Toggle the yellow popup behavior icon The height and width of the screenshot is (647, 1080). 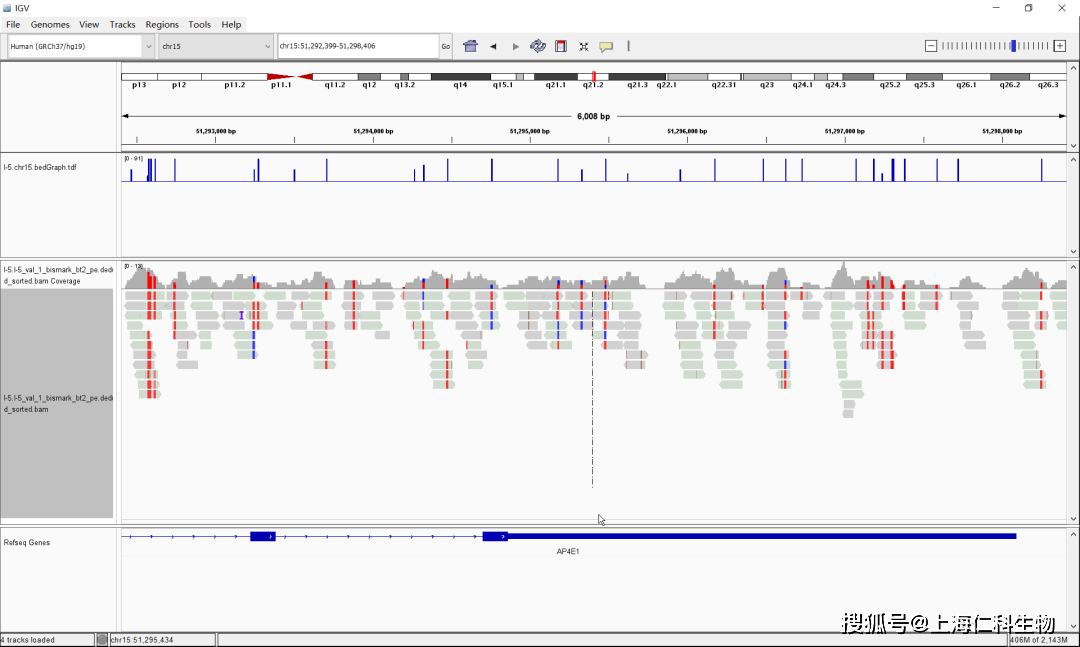(606, 46)
